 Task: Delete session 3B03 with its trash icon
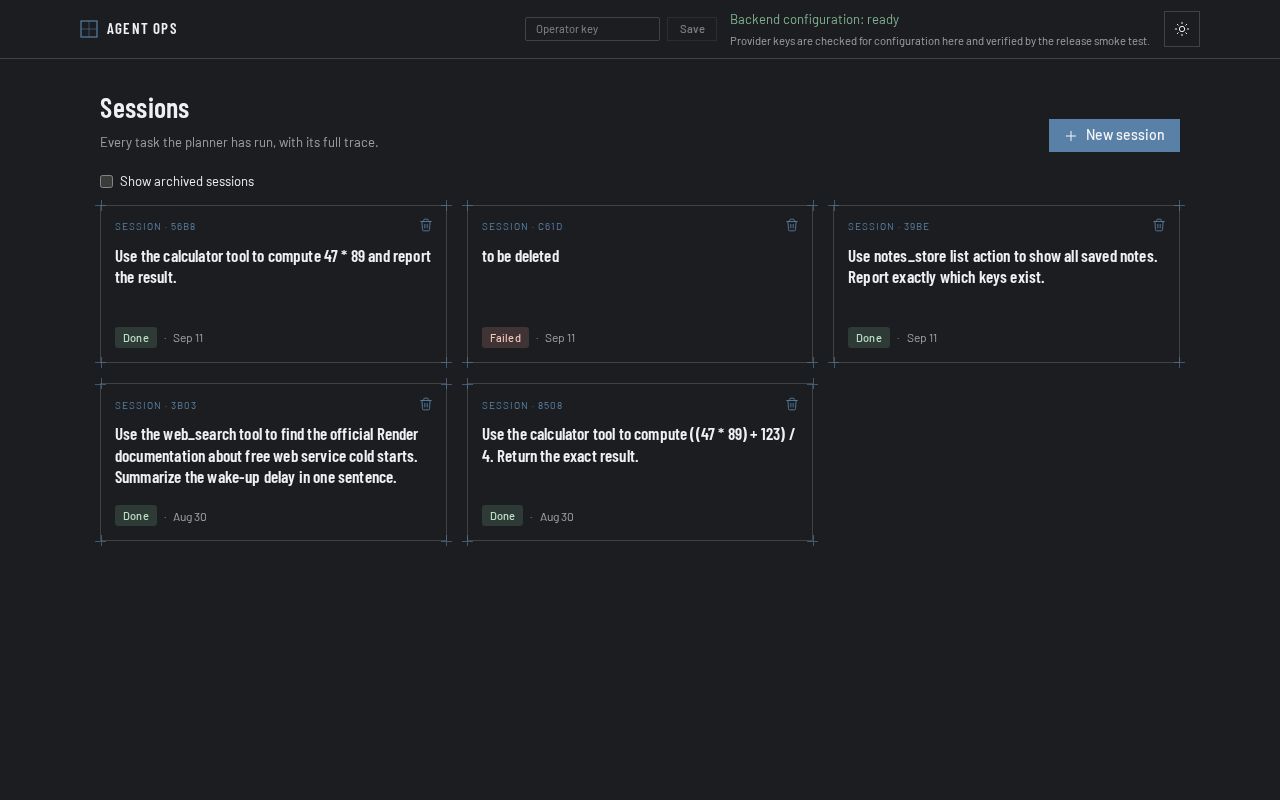tap(426, 404)
